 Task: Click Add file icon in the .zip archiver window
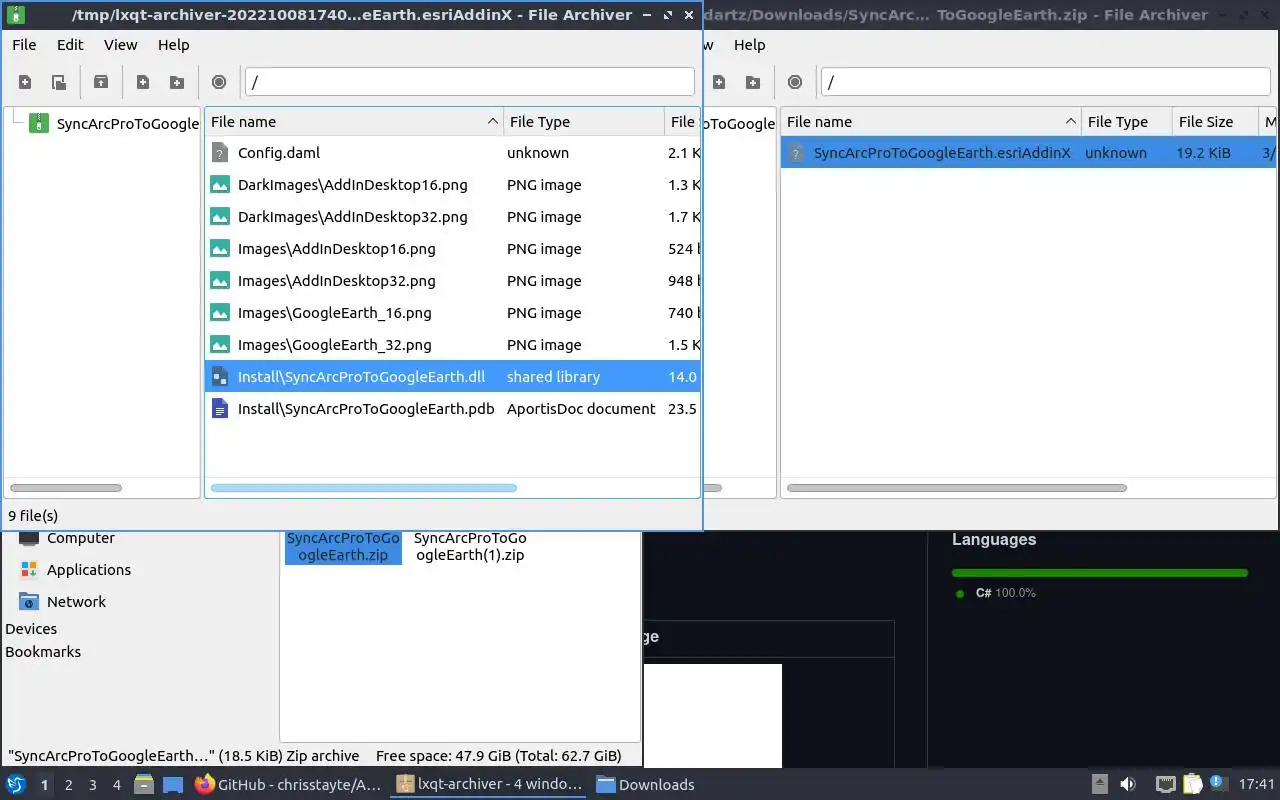click(719, 82)
